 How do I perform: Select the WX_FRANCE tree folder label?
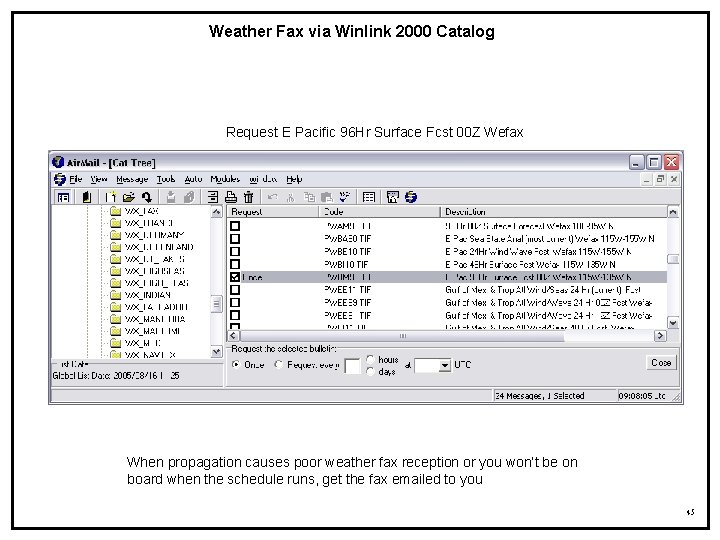[x=149, y=223]
